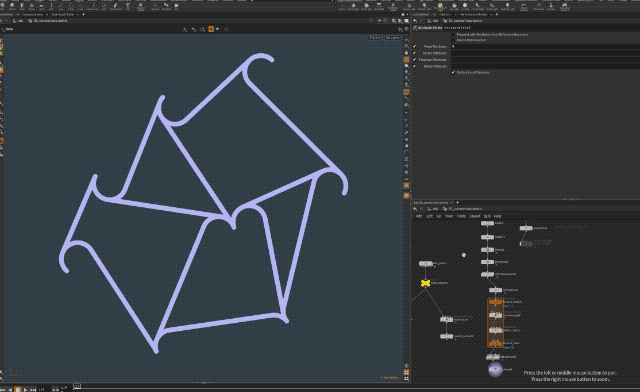Select the topmost node in the main chain

click(x=487, y=223)
